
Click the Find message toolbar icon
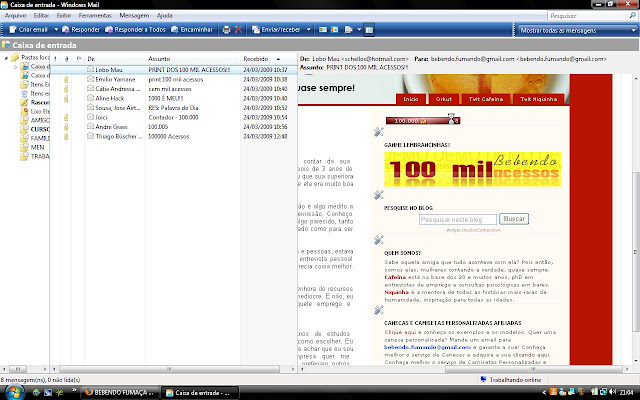[349, 29]
